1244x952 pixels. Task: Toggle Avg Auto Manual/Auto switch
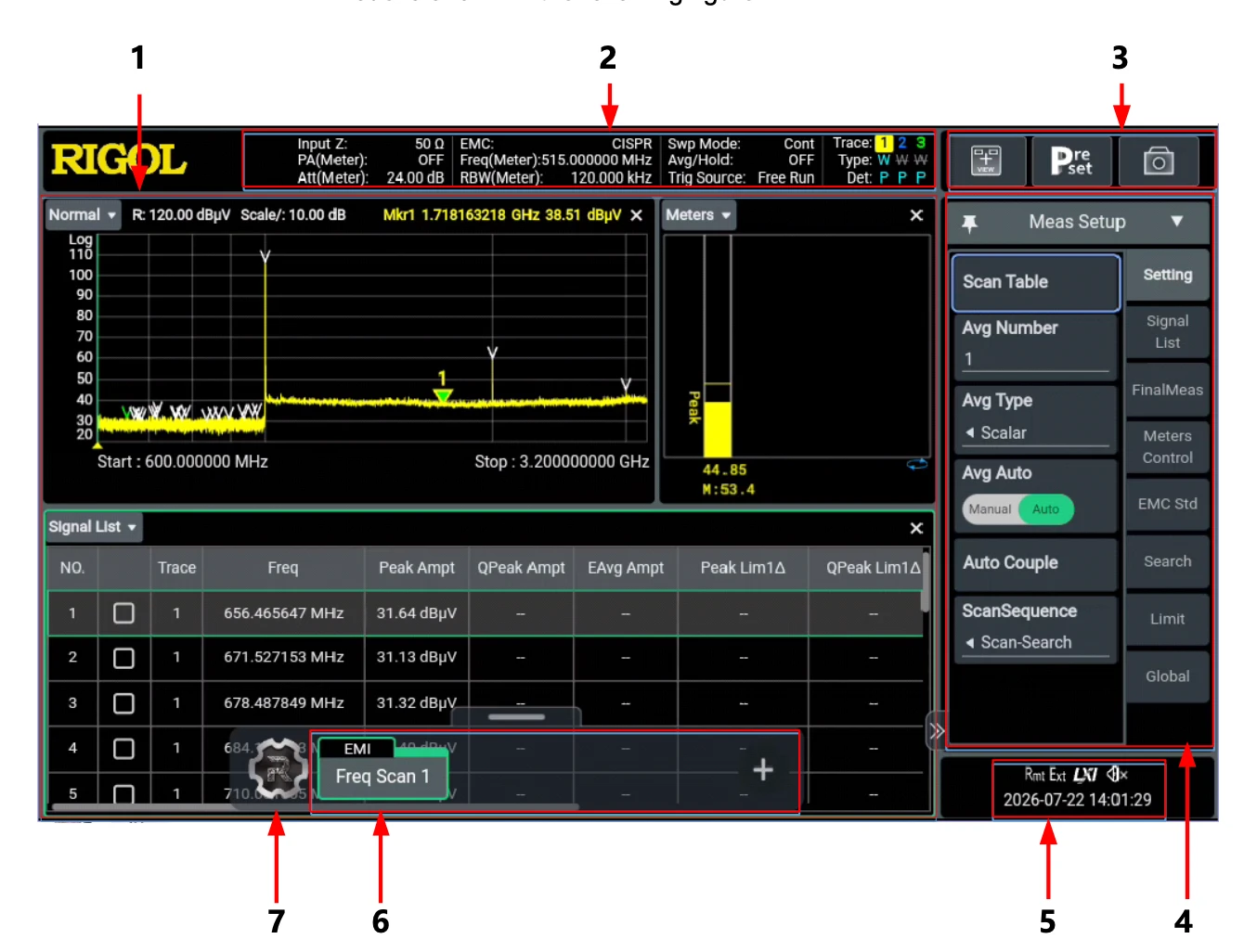pyautogui.click(x=1017, y=509)
